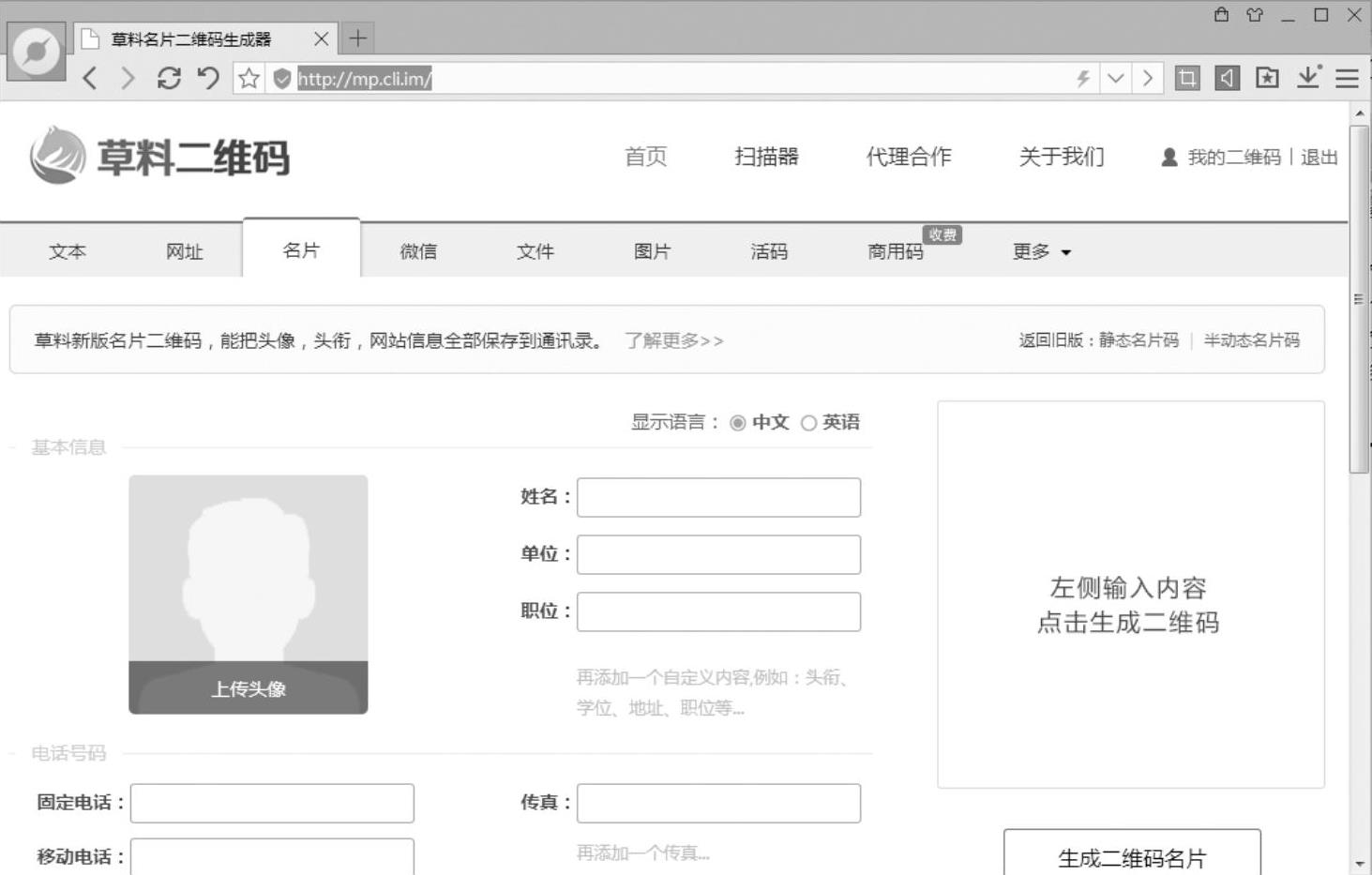
Task: Click the browser logo icon
Action: pos(37,51)
